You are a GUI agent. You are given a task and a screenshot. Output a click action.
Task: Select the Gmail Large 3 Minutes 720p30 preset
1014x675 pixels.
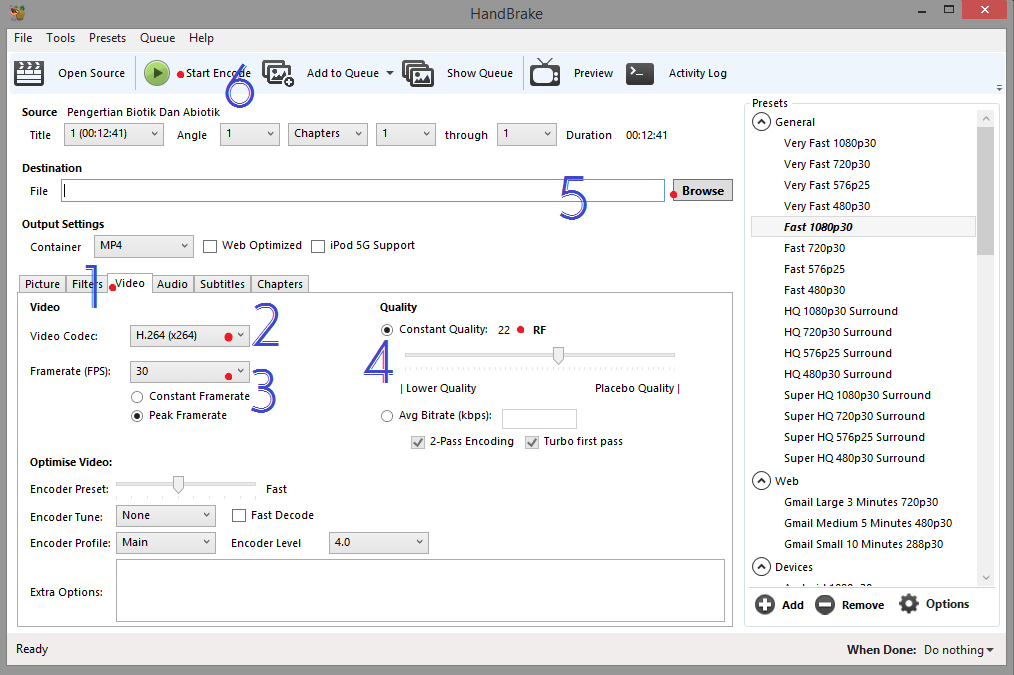point(861,502)
